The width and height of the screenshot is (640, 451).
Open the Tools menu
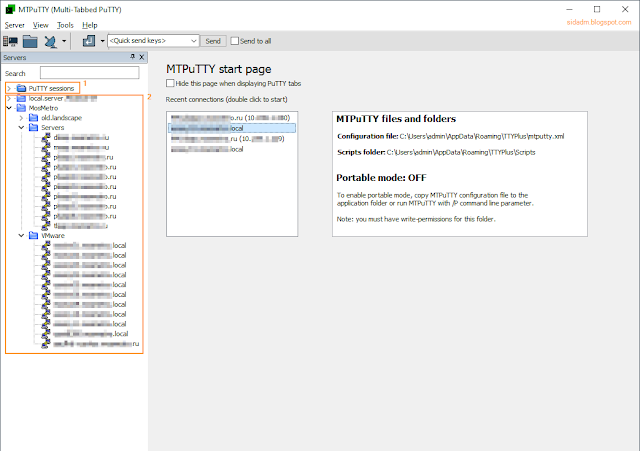pos(65,25)
